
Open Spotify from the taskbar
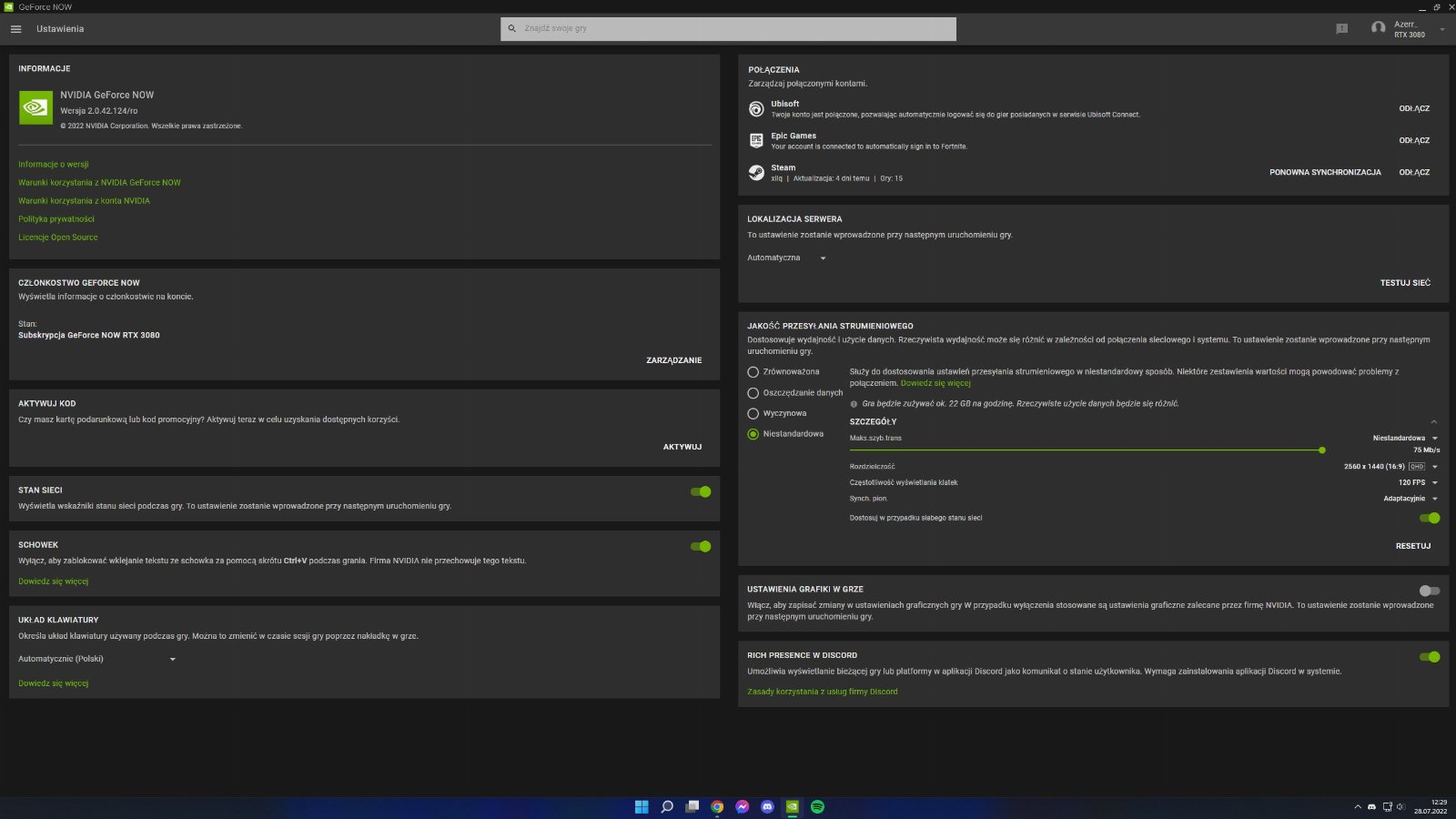(817, 807)
